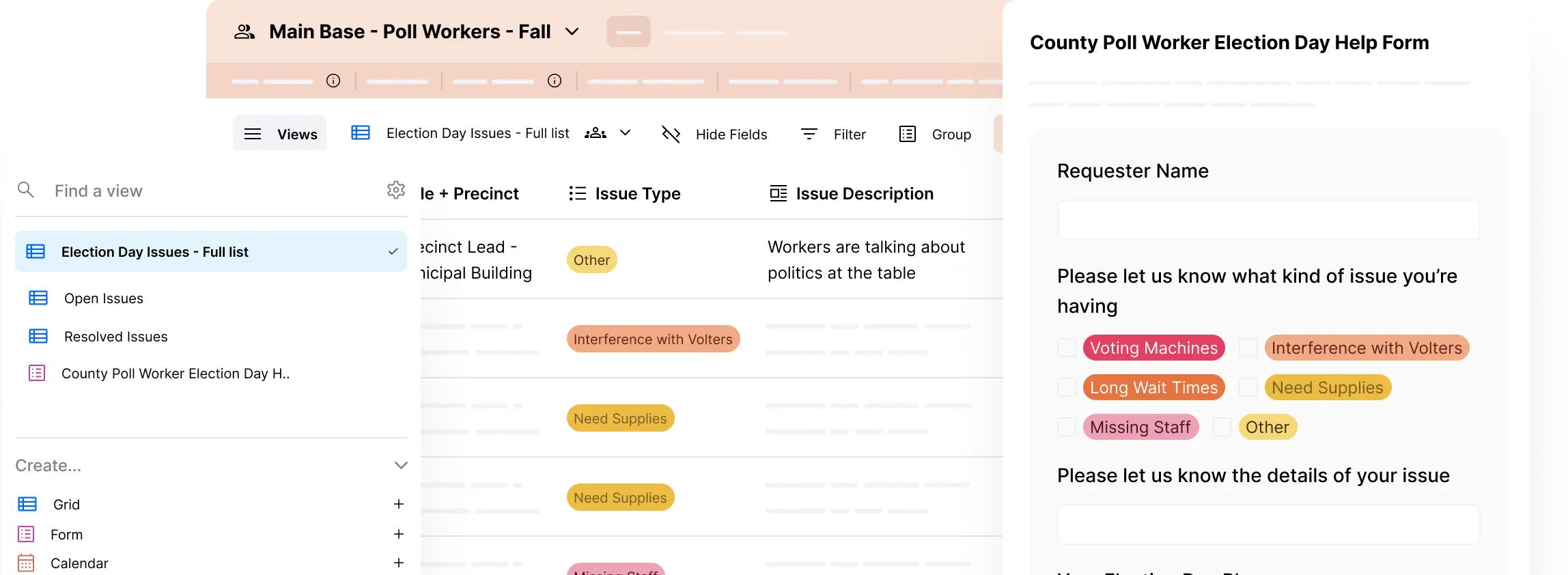
Task: Click the search magnifier icon
Action: (26, 190)
